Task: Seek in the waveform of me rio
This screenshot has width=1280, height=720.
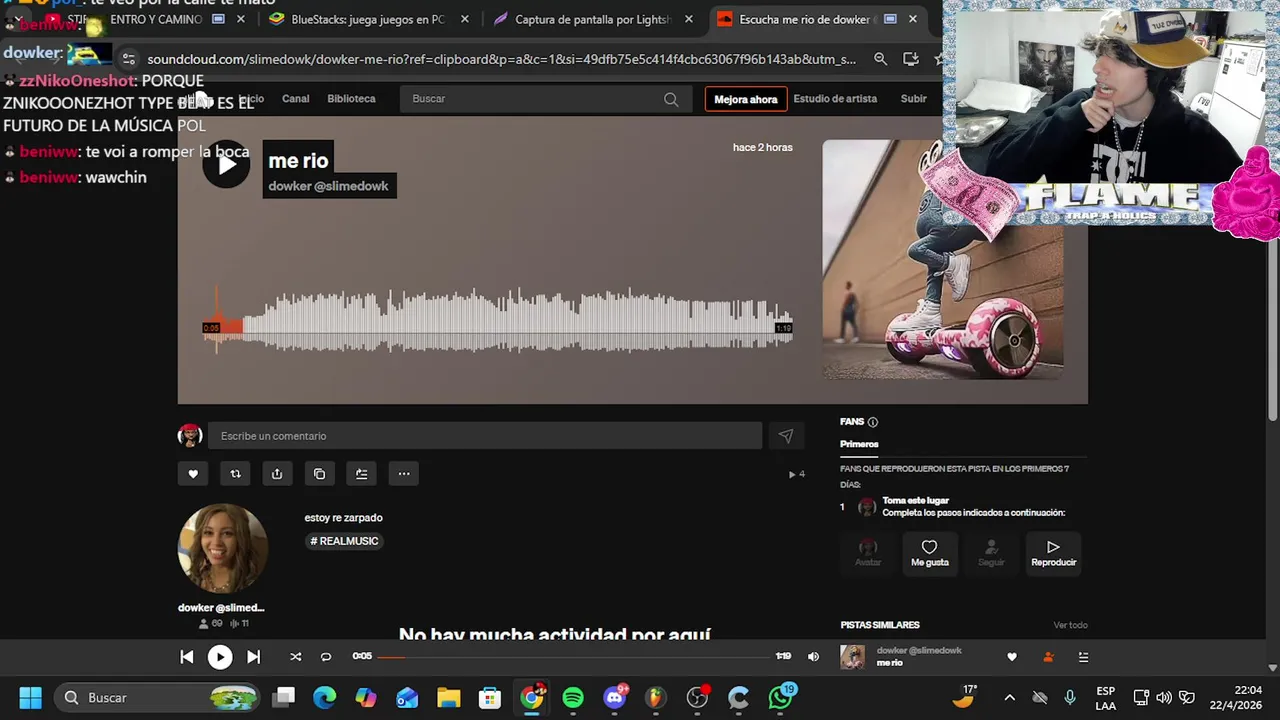Action: 497,320
